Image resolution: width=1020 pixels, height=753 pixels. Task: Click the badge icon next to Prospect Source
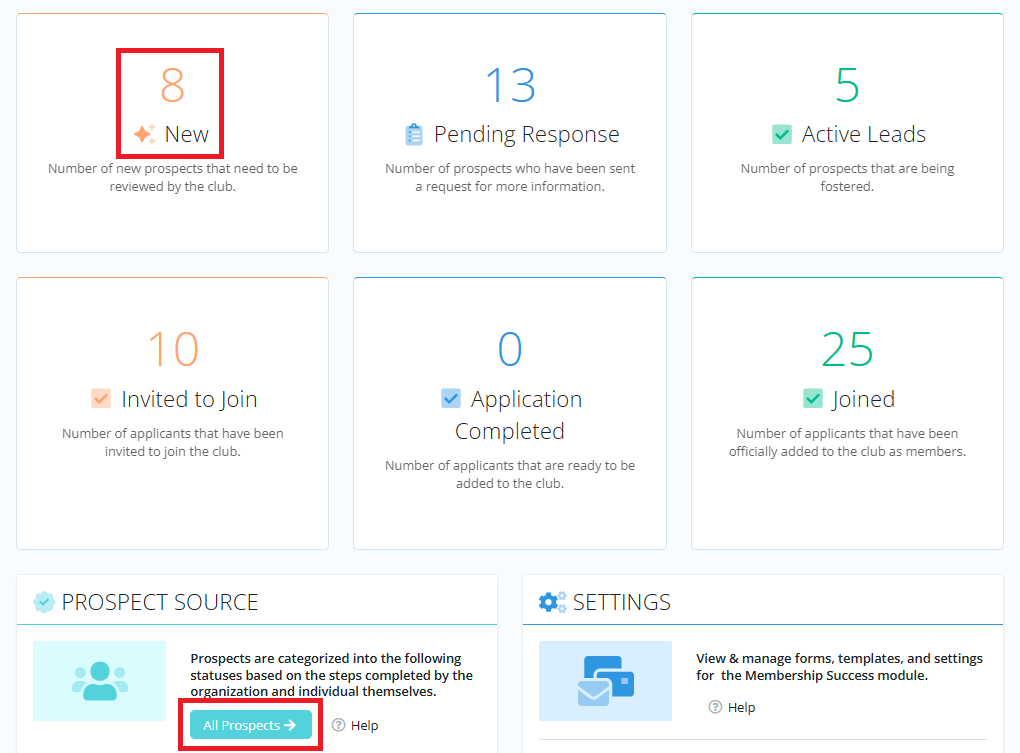coord(44,602)
